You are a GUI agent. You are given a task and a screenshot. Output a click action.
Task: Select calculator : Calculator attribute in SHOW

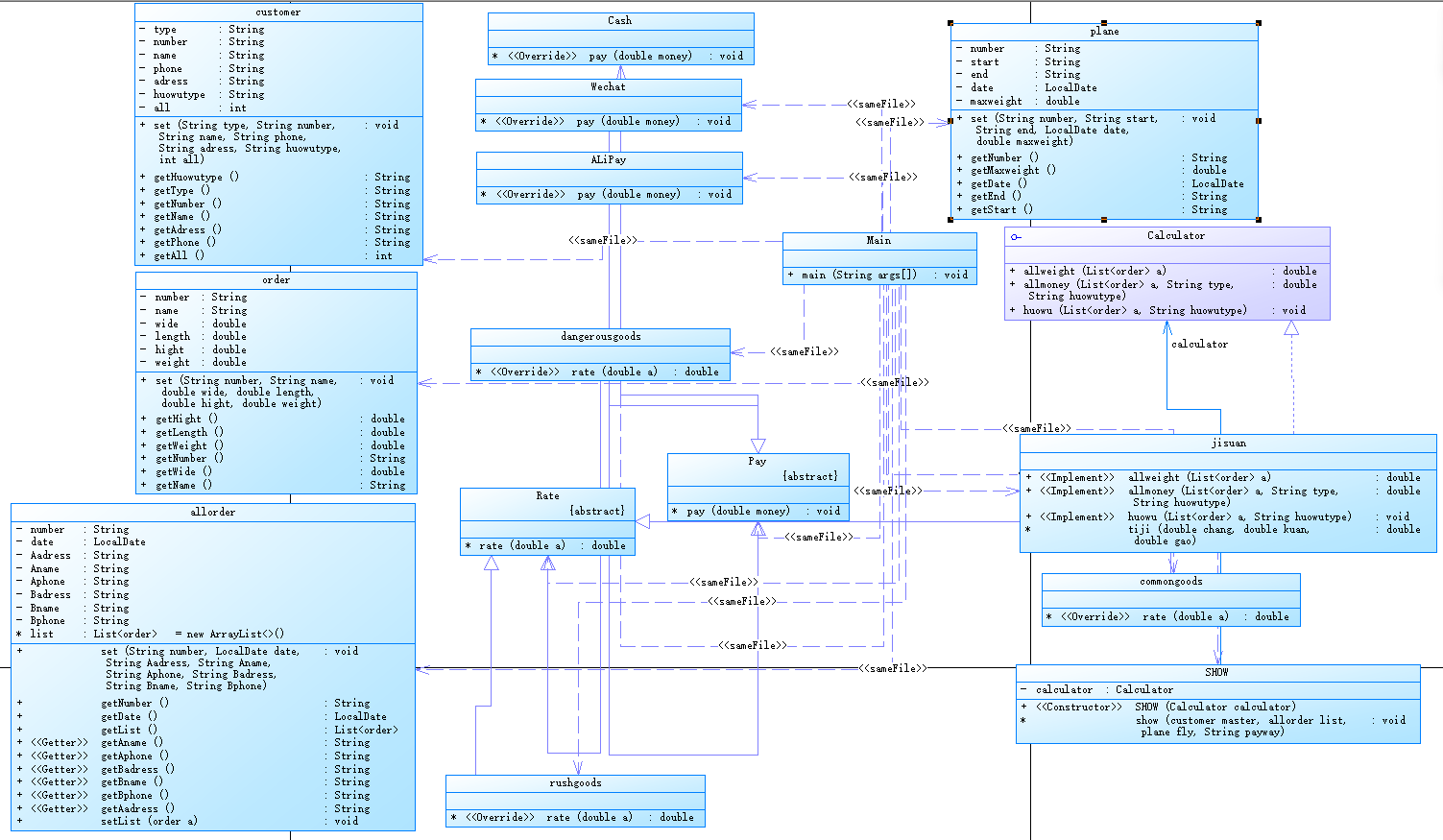(x=1096, y=689)
